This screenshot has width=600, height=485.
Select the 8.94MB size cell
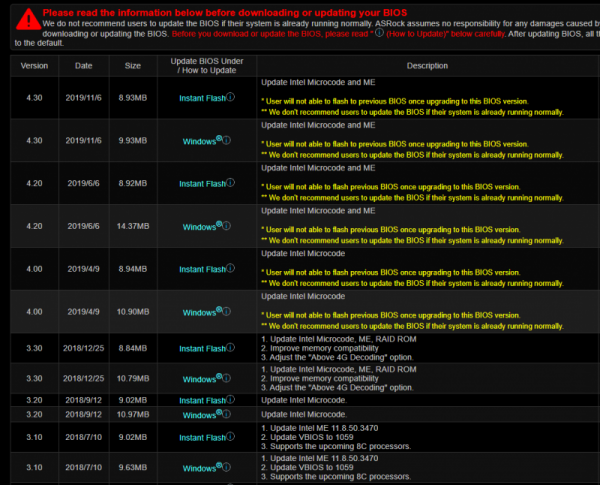133,269
